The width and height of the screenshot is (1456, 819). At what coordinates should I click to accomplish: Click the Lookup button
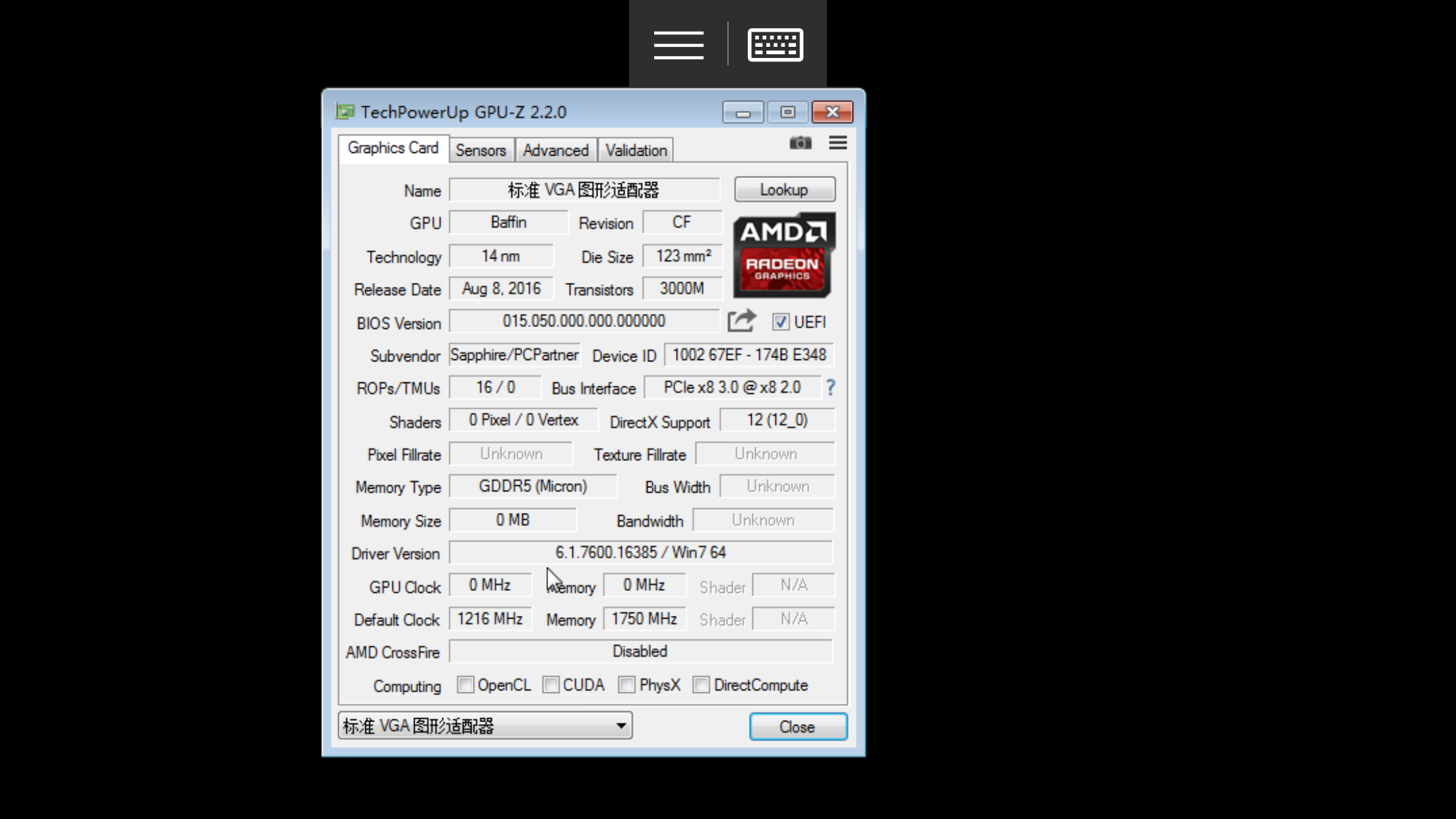click(x=785, y=190)
